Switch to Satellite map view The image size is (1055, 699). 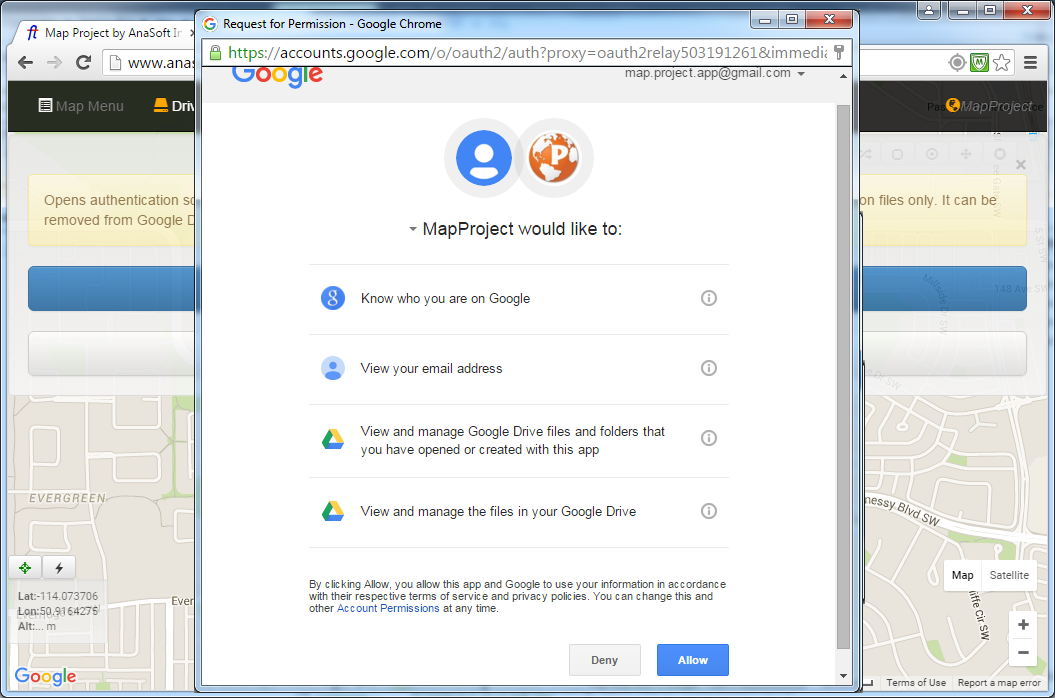1009,575
